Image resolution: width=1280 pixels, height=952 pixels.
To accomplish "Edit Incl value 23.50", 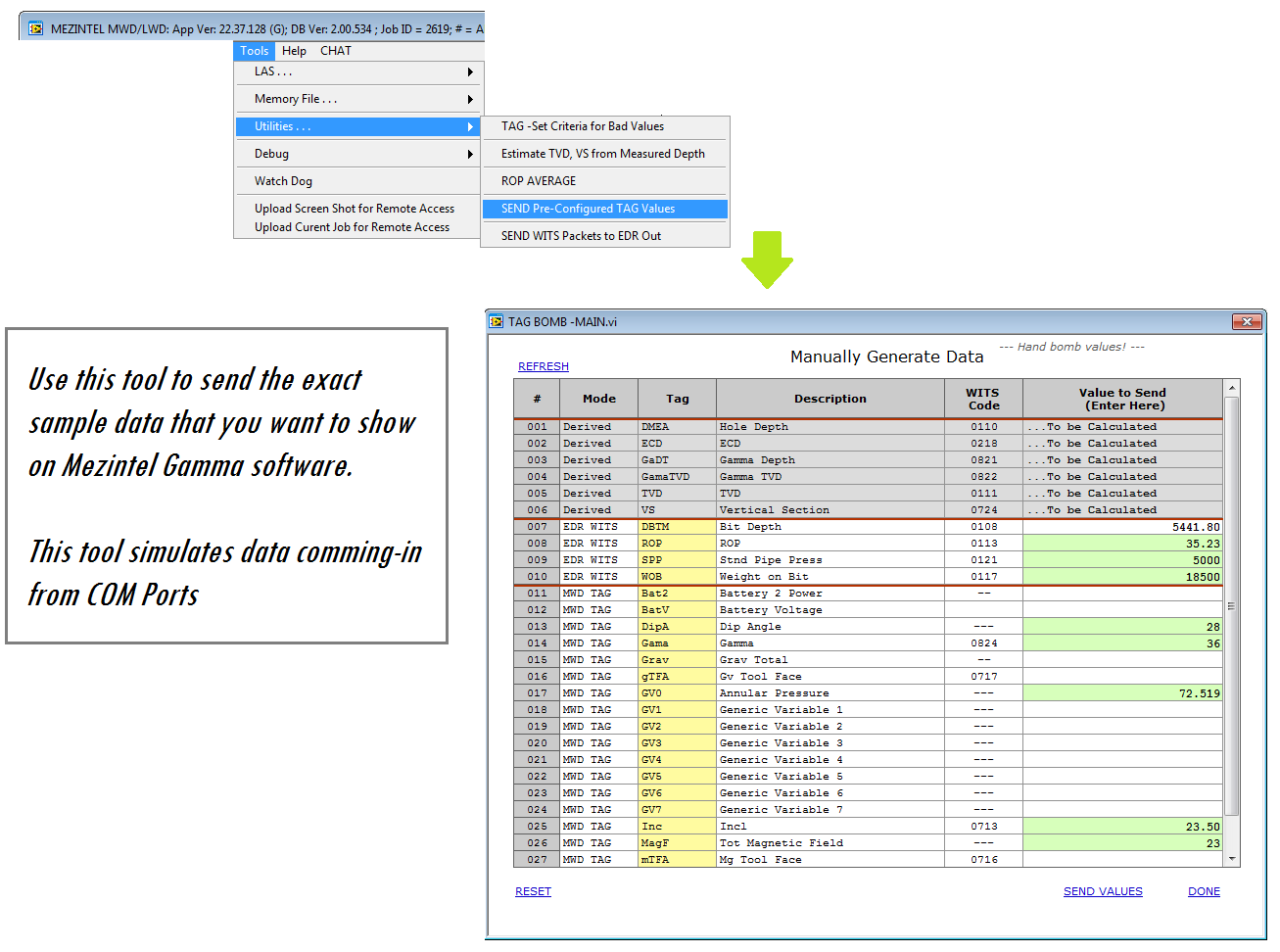I will (1122, 827).
